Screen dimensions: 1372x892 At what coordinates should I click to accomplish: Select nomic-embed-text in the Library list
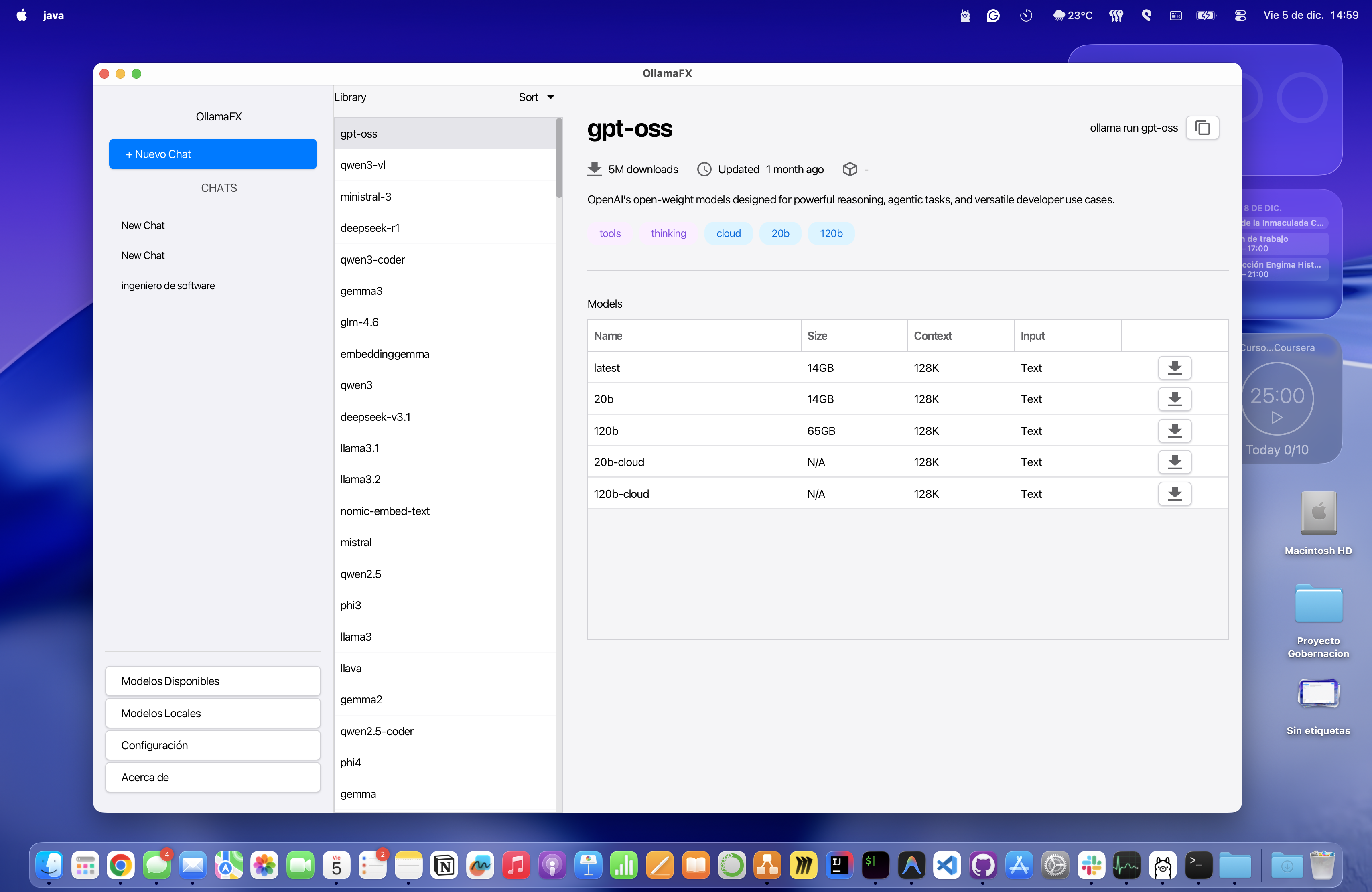click(x=444, y=511)
